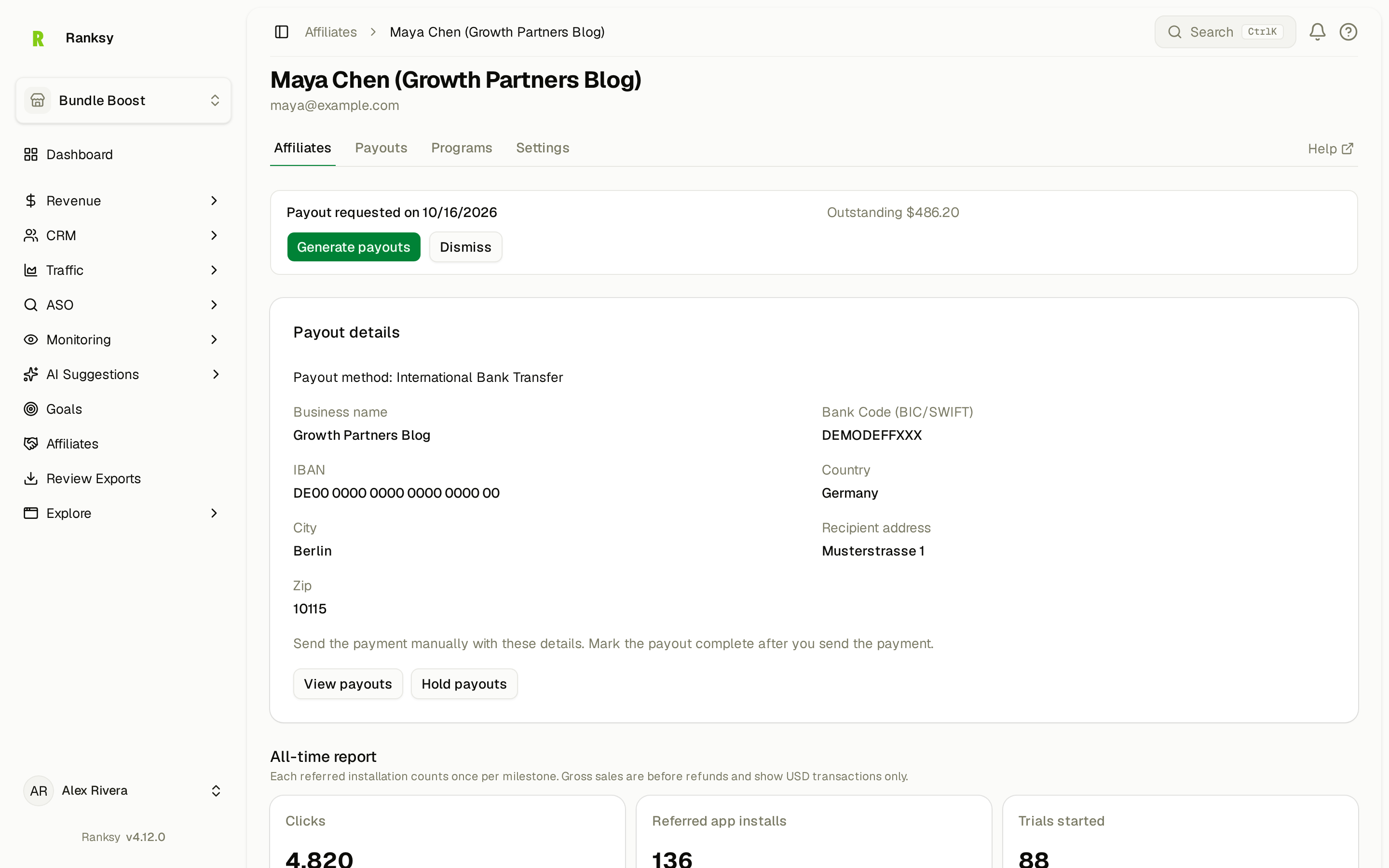Click the Monitoring eye icon
Viewport: 1389px width, 868px height.
pyautogui.click(x=31, y=339)
